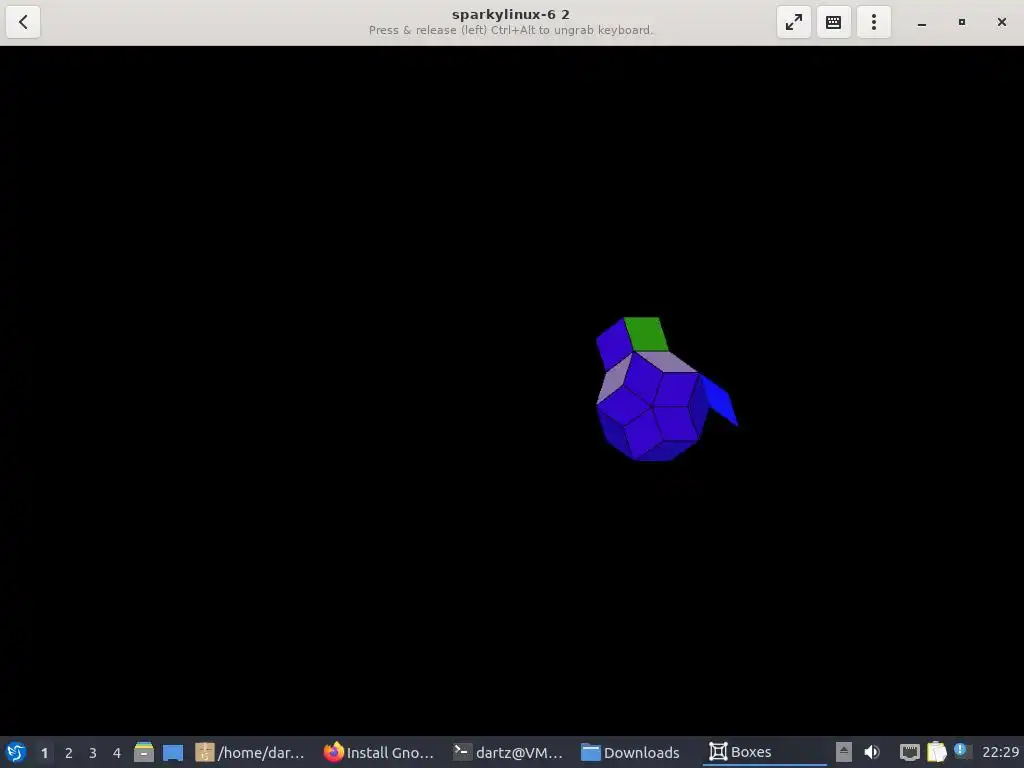The height and width of the screenshot is (768, 1024).
Task: Click the green face of the polyhedron
Action: click(646, 334)
